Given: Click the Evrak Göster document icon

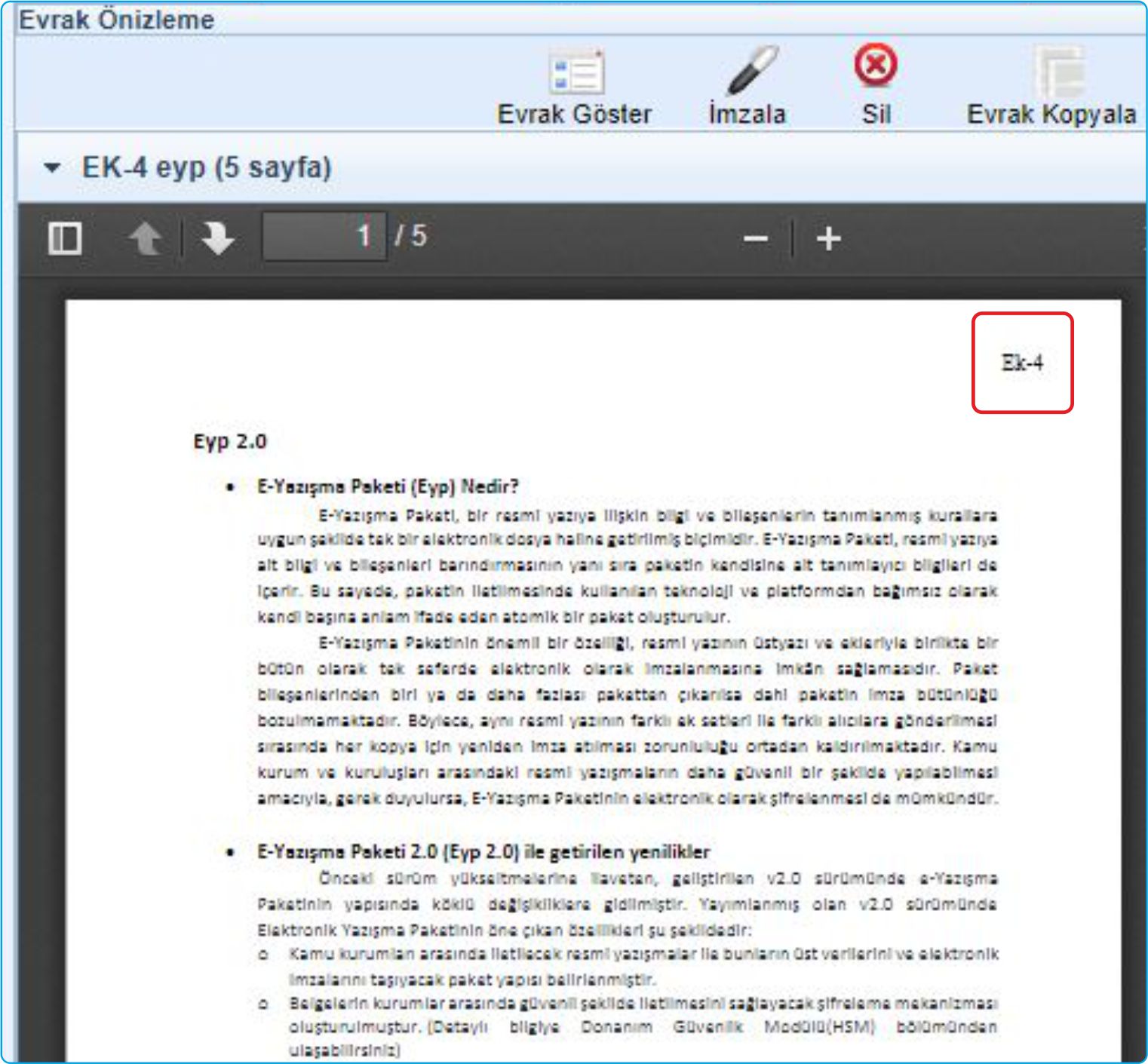Looking at the screenshot, I should 576,73.
